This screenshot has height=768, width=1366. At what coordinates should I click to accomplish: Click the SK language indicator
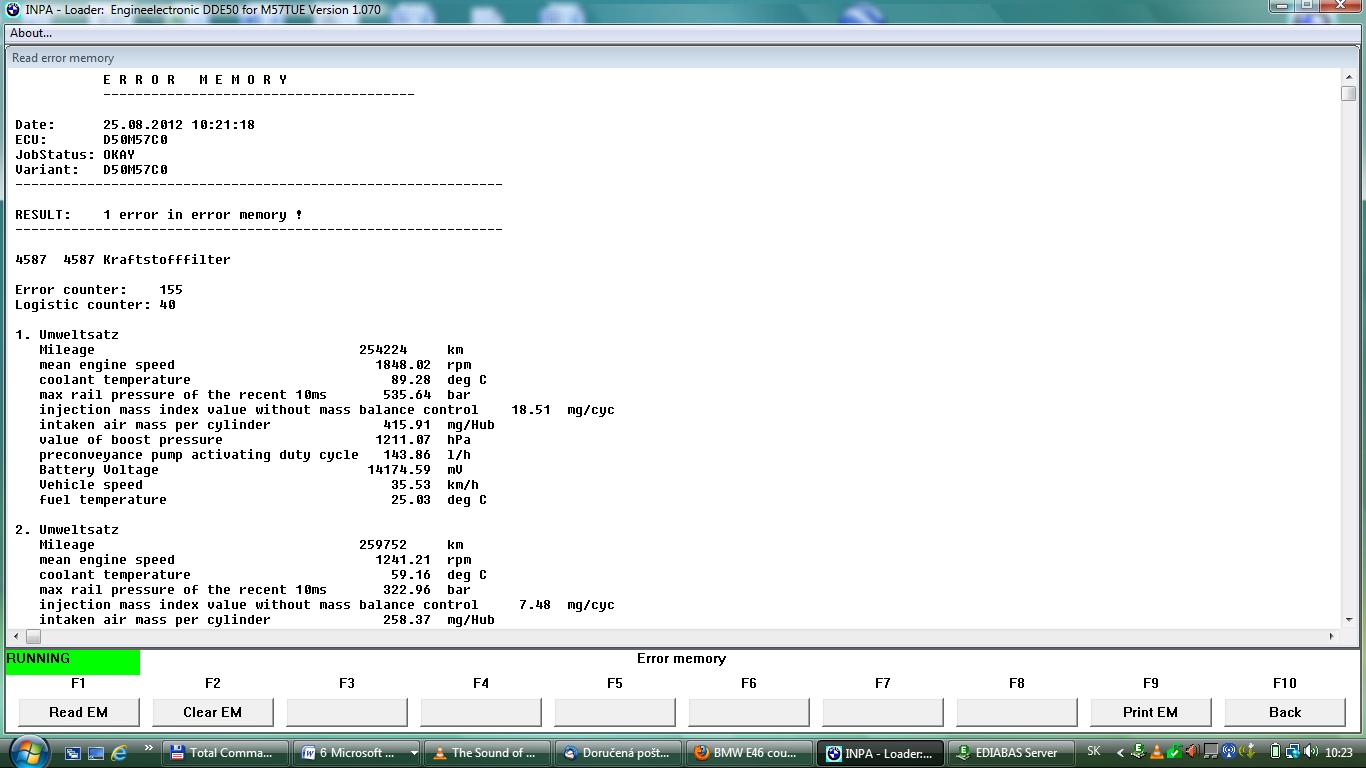(1093, 752)
